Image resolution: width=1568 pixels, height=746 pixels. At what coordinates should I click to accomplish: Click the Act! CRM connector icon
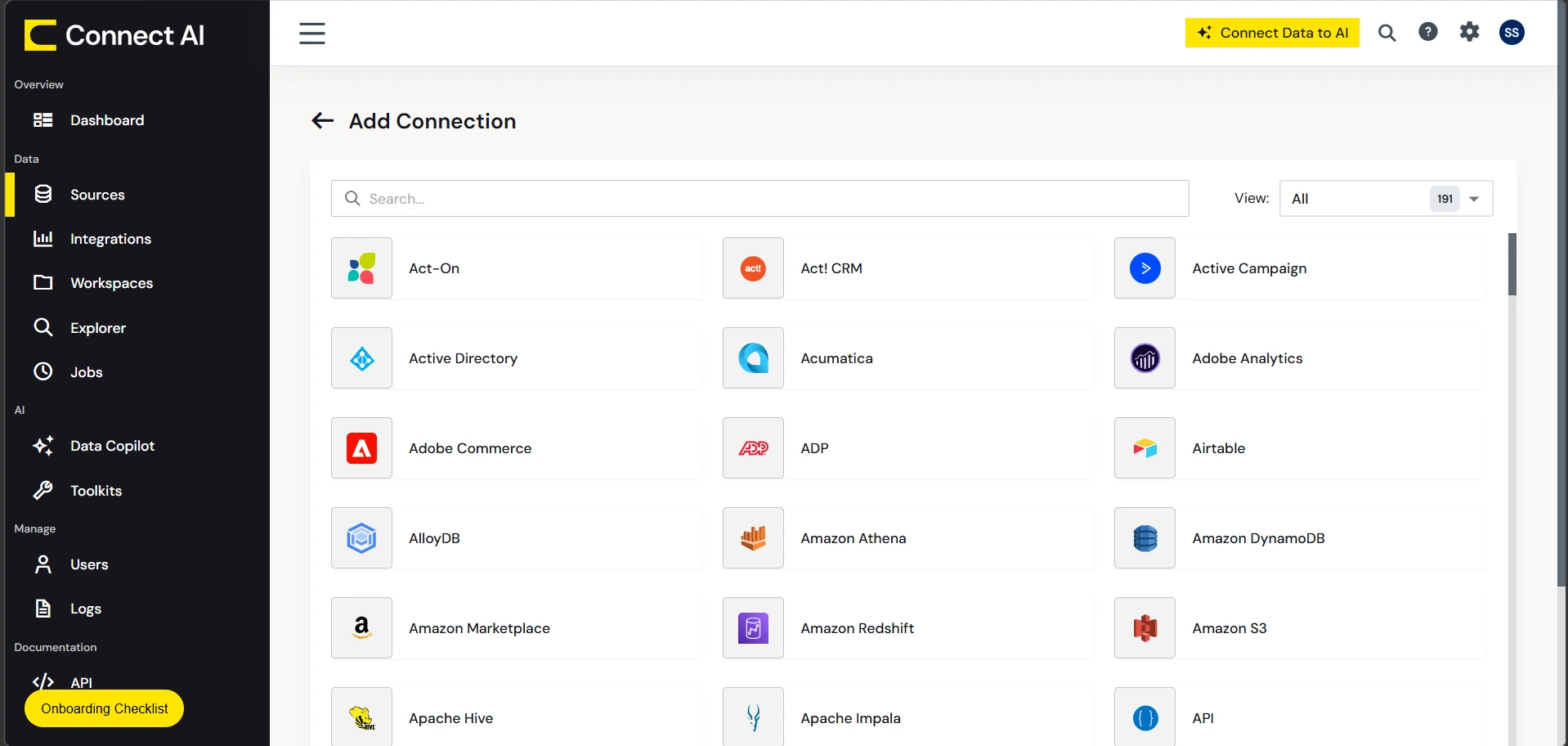coord(753,268)
